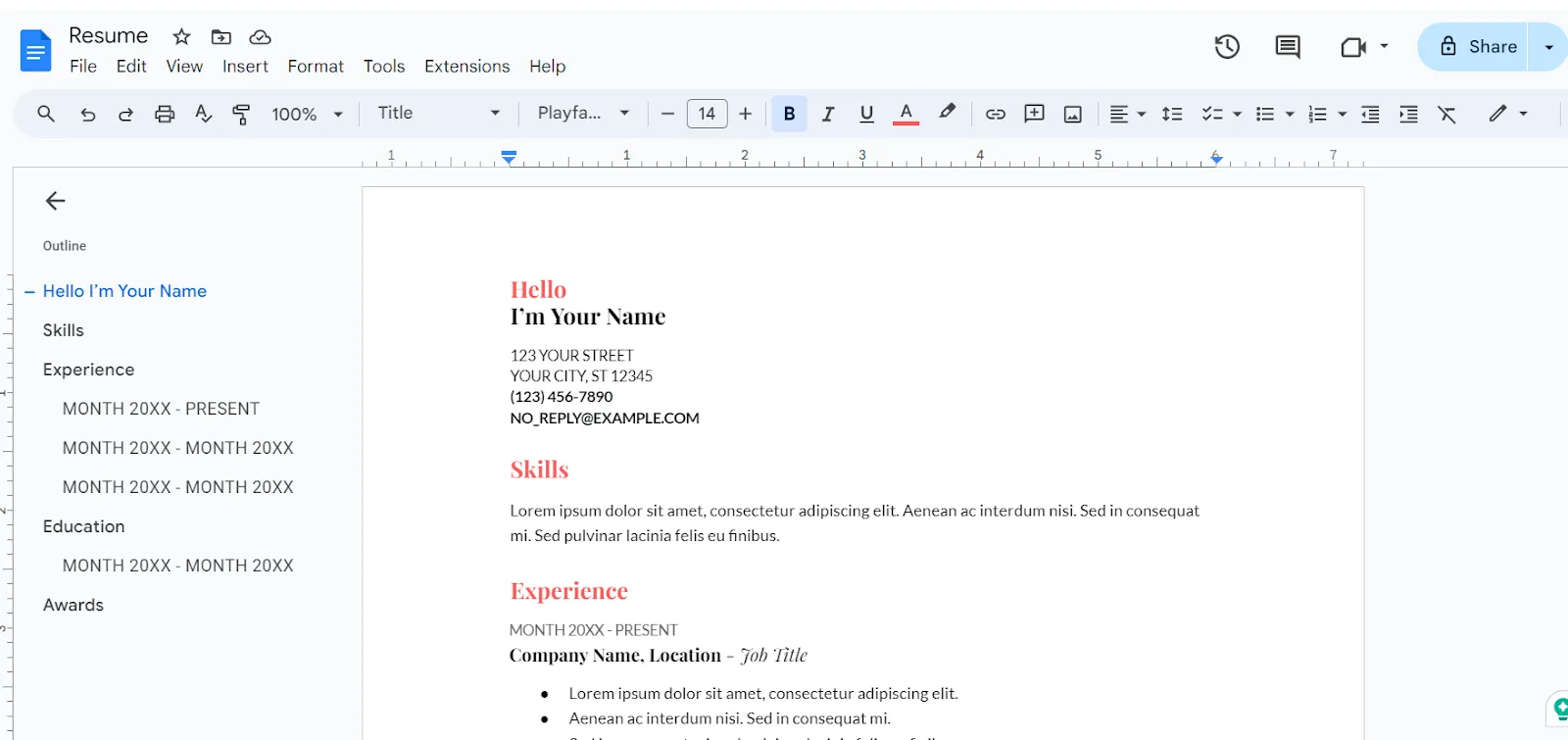Open the Edit menu
Image resolution: width=1568 pixels, height=740 pixels.
(131, 66)
